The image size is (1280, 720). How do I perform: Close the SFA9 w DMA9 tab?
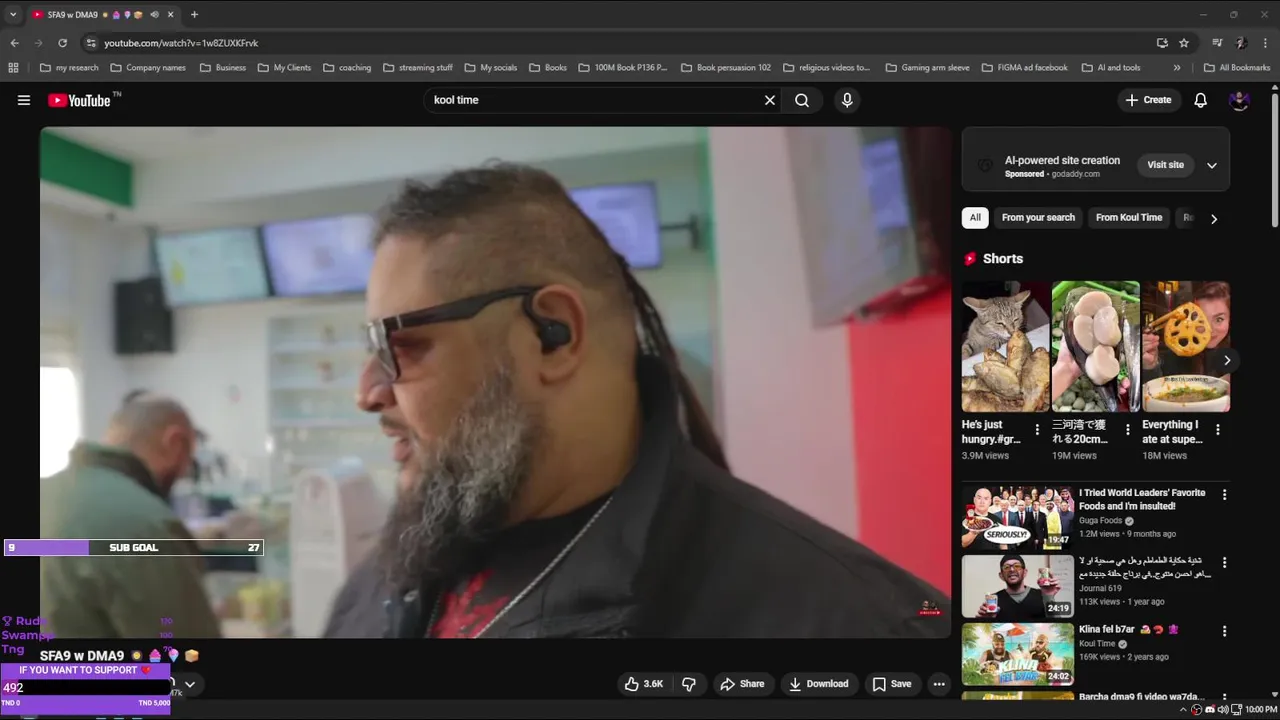tap(170, 15)
